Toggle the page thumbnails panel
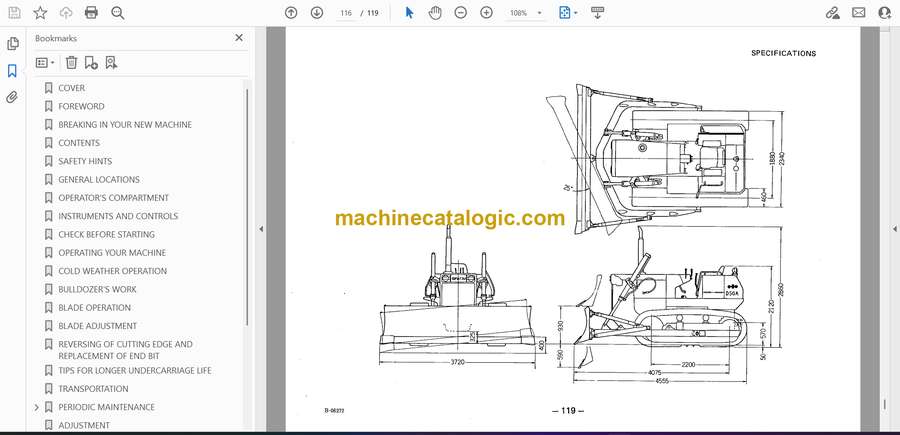 pos(13,44)
